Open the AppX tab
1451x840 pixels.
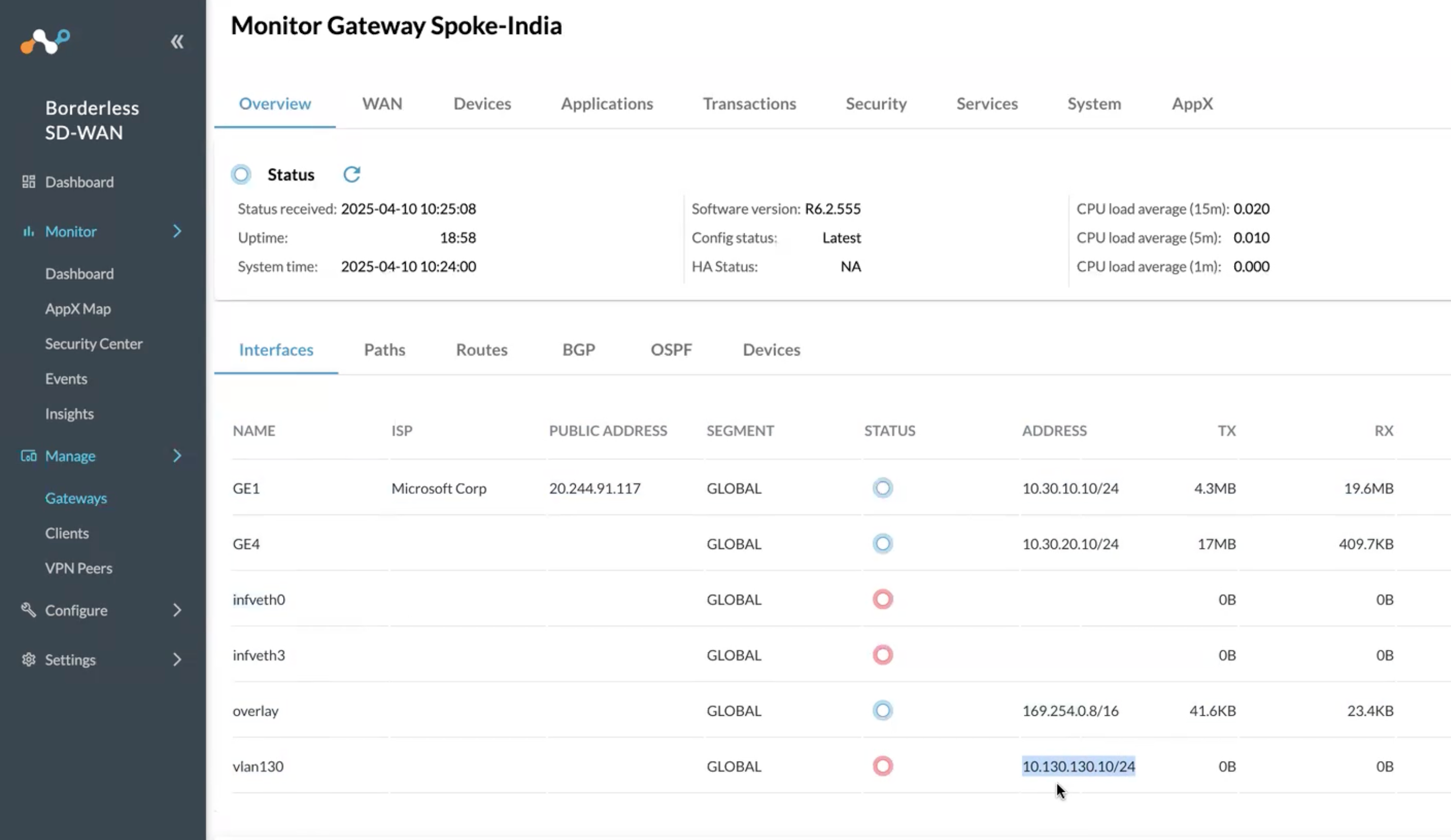pyautogui.click(x=1192, y=103)
